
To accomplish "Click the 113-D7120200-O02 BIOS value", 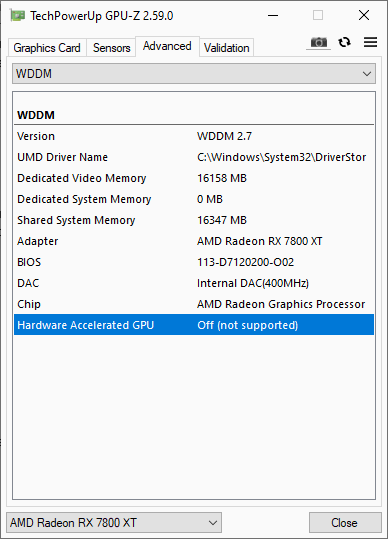I will 245,262.
